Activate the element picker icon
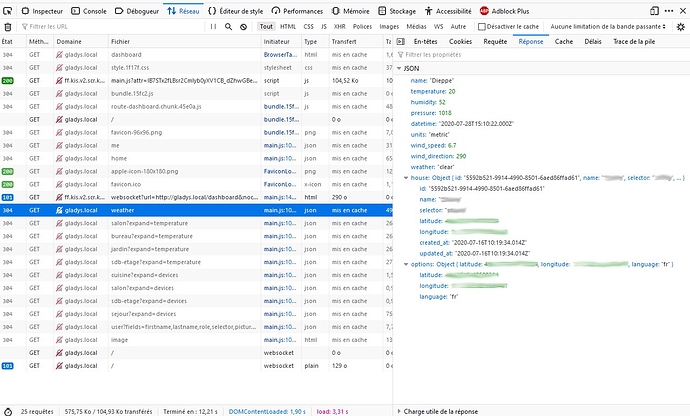Viewport: 690px width, 416px height. 7,11
